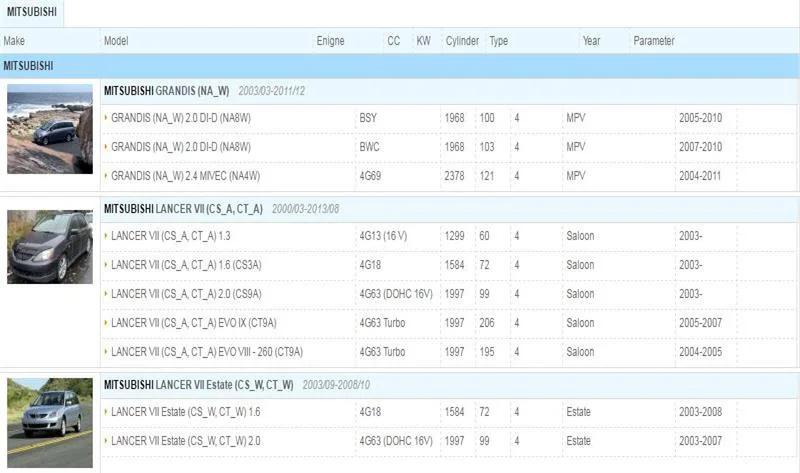Image resolution: width=800 pixels, height=473 pixels.
Task: Click the Model column header
Action: [116, 41]
